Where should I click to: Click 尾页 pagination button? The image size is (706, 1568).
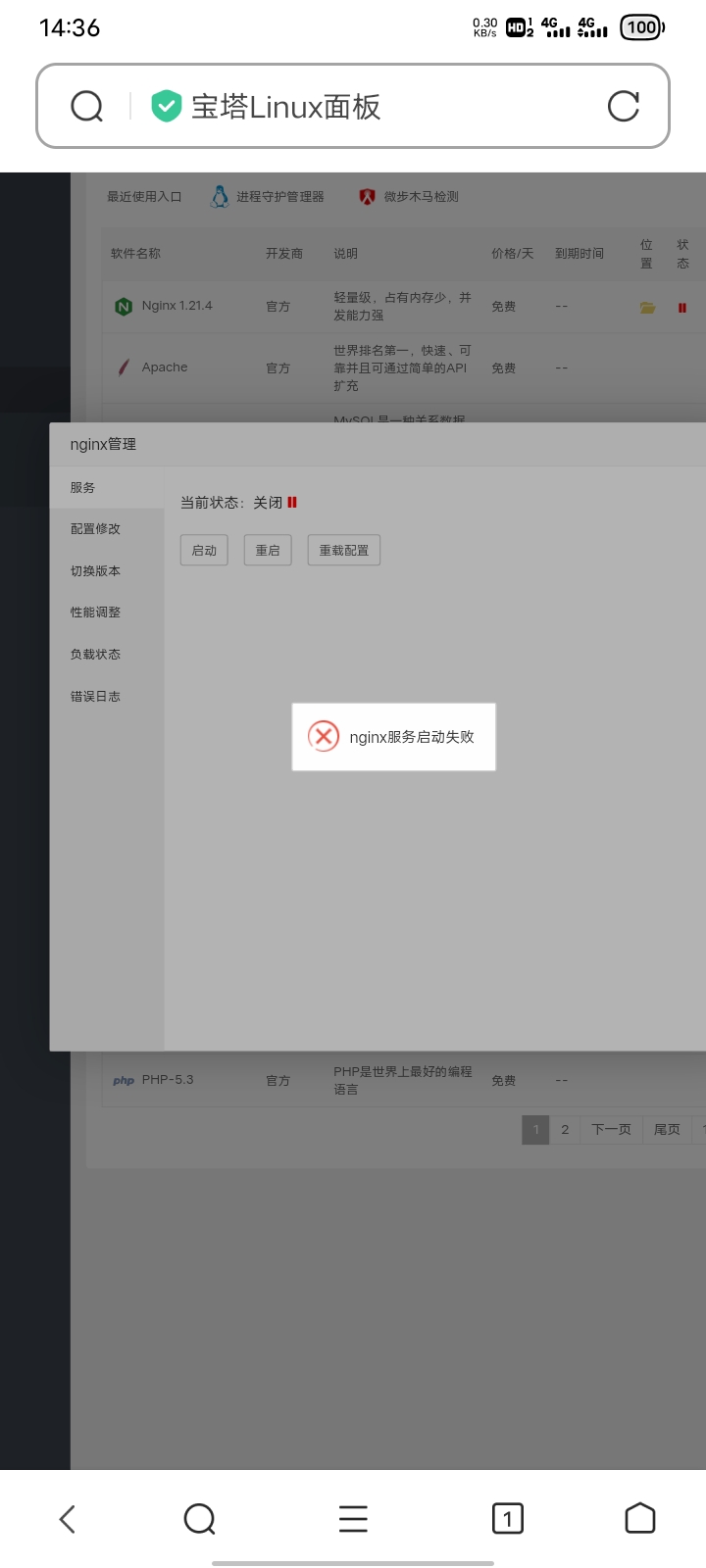tap(667, 1130)
